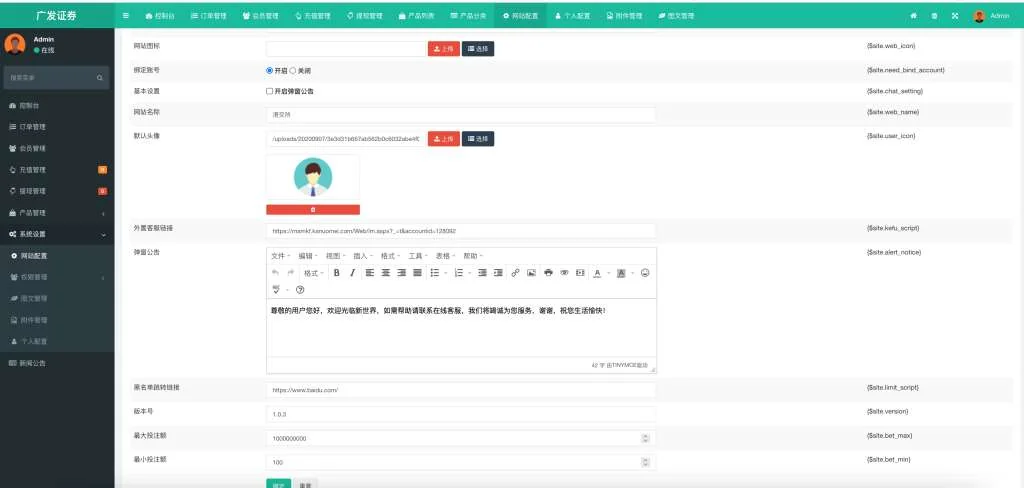
Task: Open background color dropdown arrow
Action: tap(633, 272)
